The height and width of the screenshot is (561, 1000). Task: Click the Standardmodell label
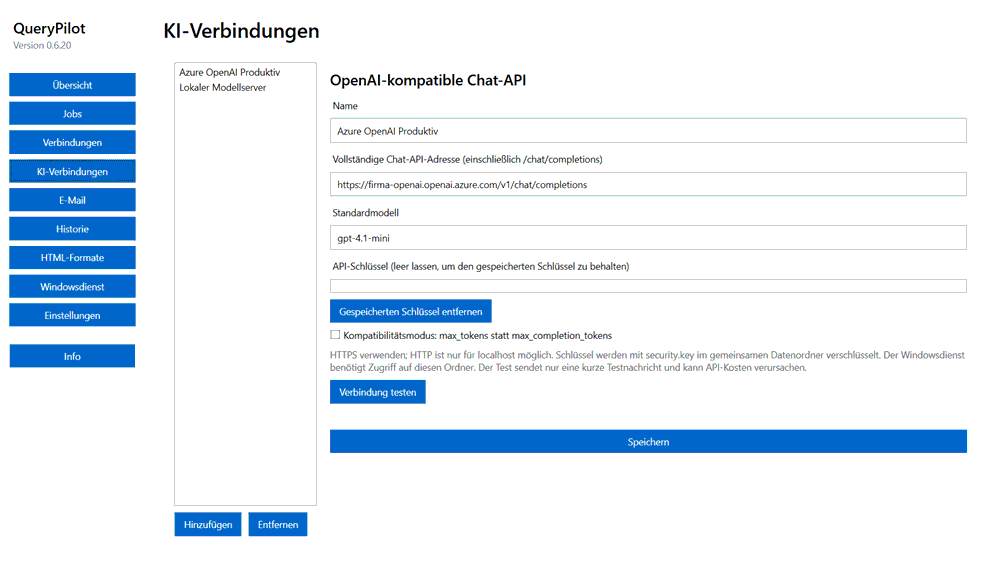pos(365,213)
